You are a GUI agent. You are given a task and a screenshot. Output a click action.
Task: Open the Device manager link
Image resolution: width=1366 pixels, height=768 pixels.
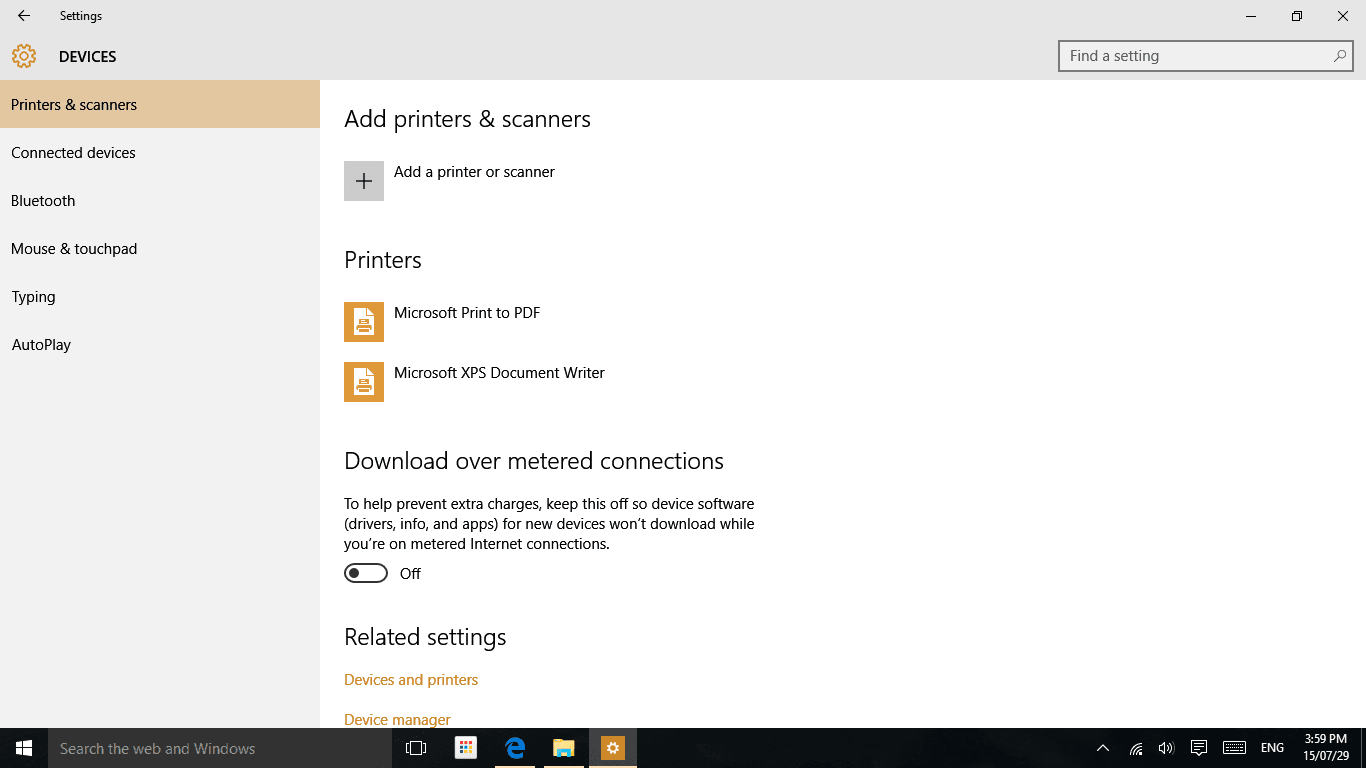(x=397, y=719)
